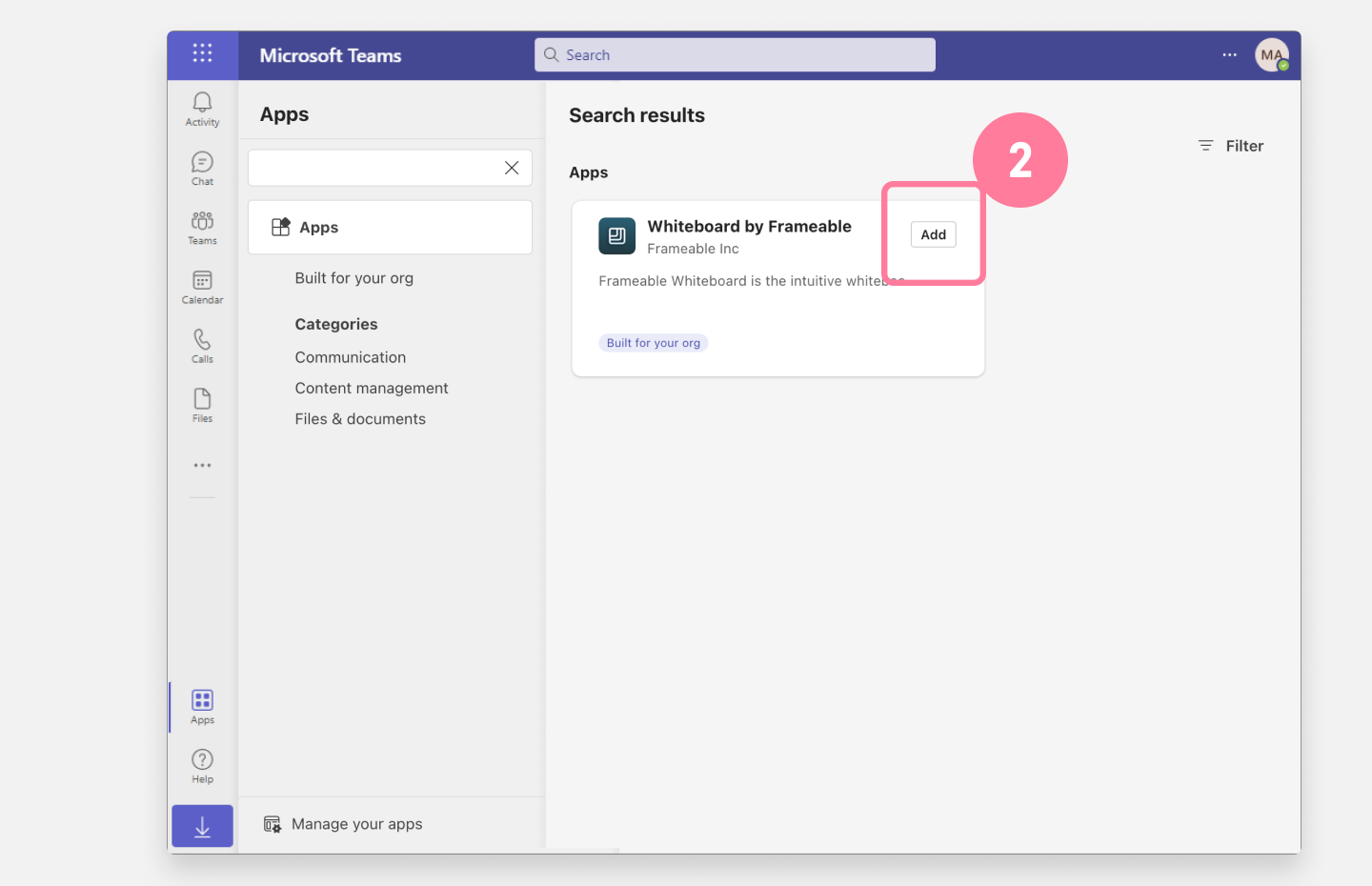Click the Whiteboard by Frameable app icon

point(616,236)
